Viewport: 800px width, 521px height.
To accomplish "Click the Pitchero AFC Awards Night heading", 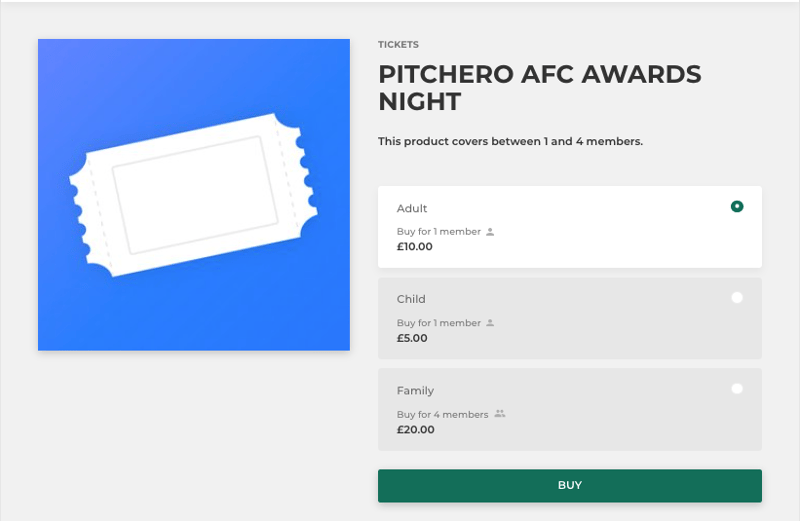I will [x=540, y=87].
